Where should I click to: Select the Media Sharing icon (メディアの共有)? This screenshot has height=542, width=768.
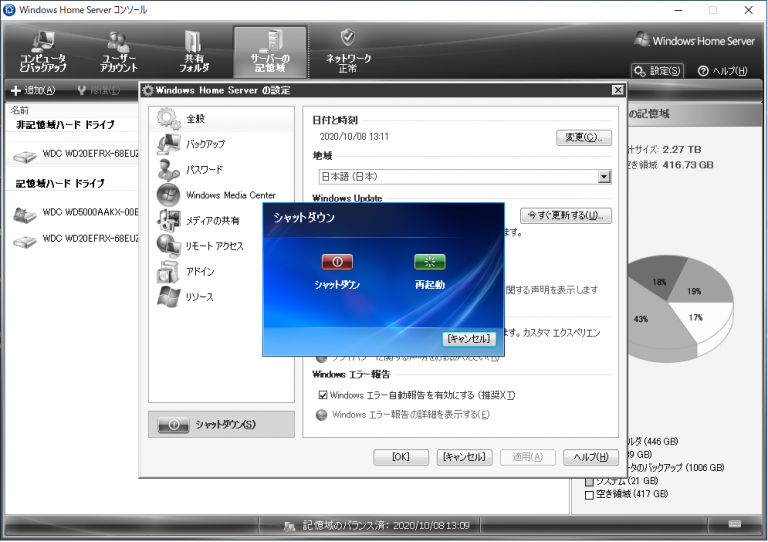pyautogui.click(x=169, y=220)
